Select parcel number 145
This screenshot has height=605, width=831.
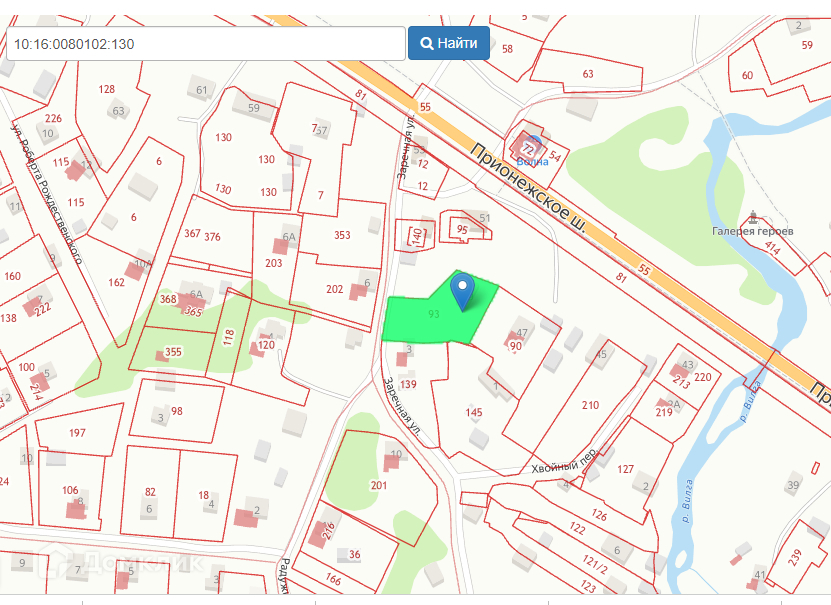tap(474, 412)
